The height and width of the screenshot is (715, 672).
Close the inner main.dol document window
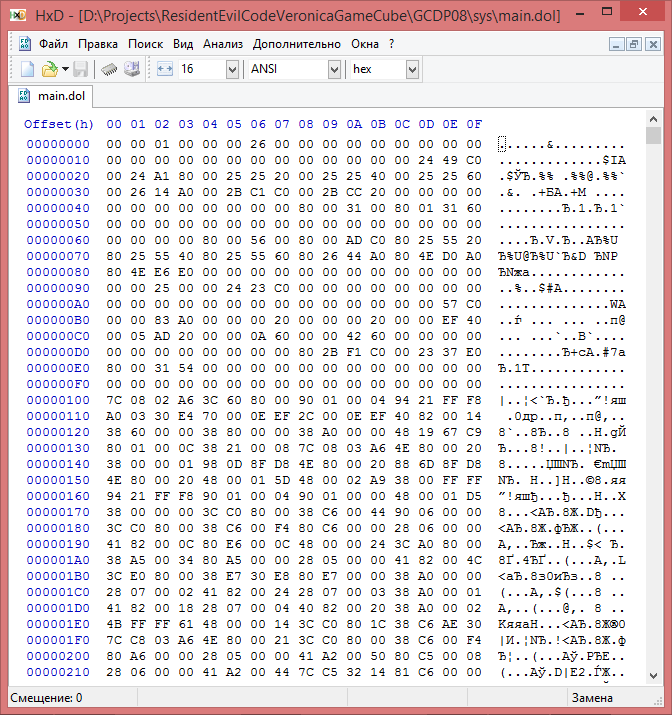tap(653, 44)
